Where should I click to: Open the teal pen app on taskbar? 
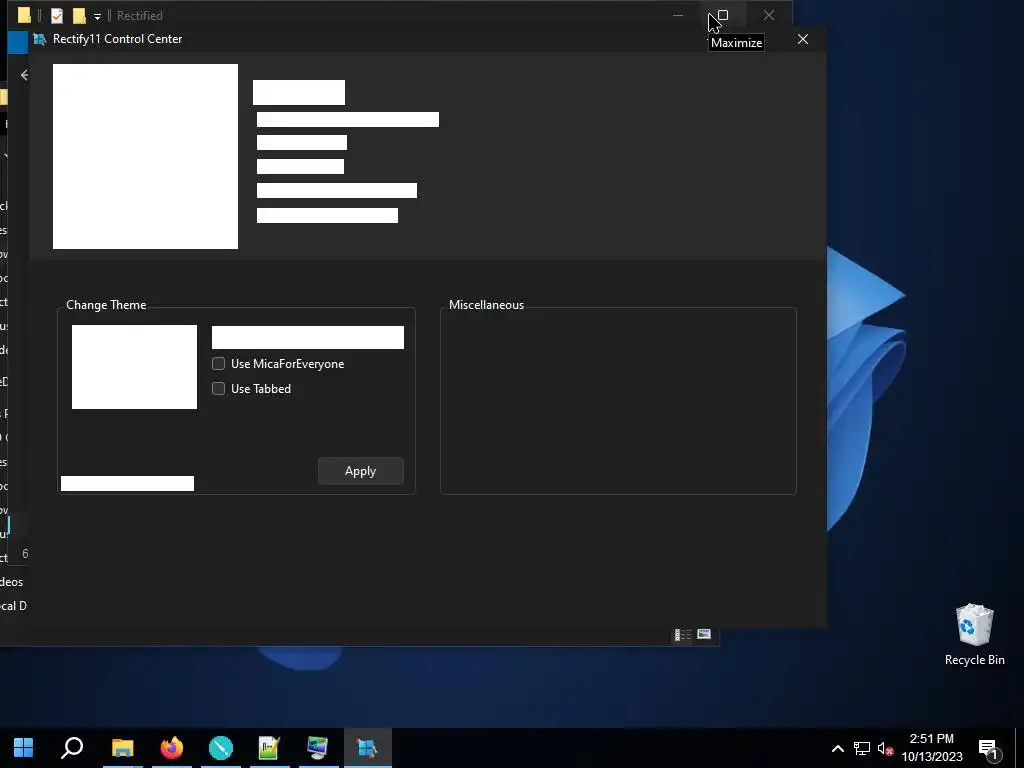pos(221,748)
